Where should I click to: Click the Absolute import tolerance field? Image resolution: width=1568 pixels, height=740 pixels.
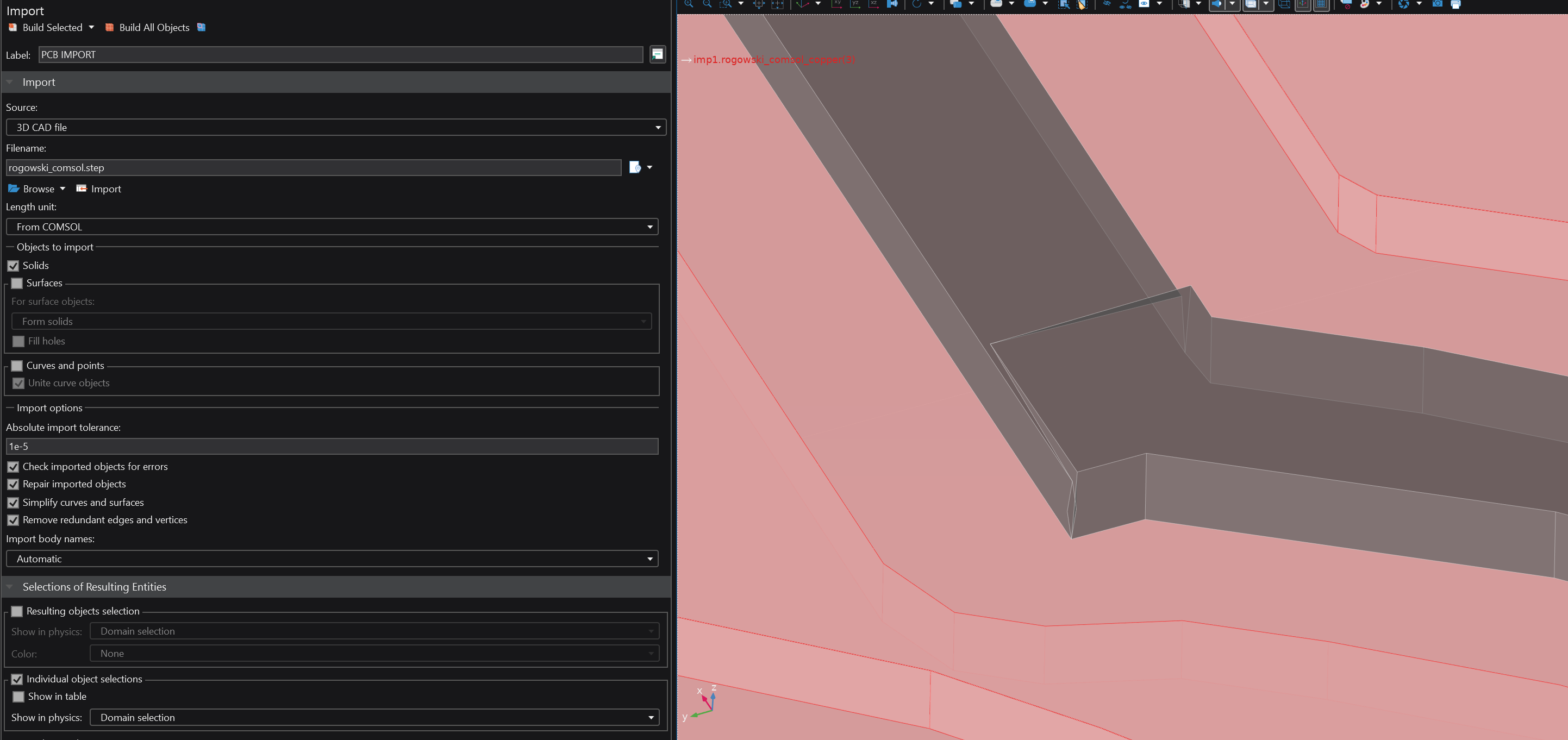tap(332, 446)
